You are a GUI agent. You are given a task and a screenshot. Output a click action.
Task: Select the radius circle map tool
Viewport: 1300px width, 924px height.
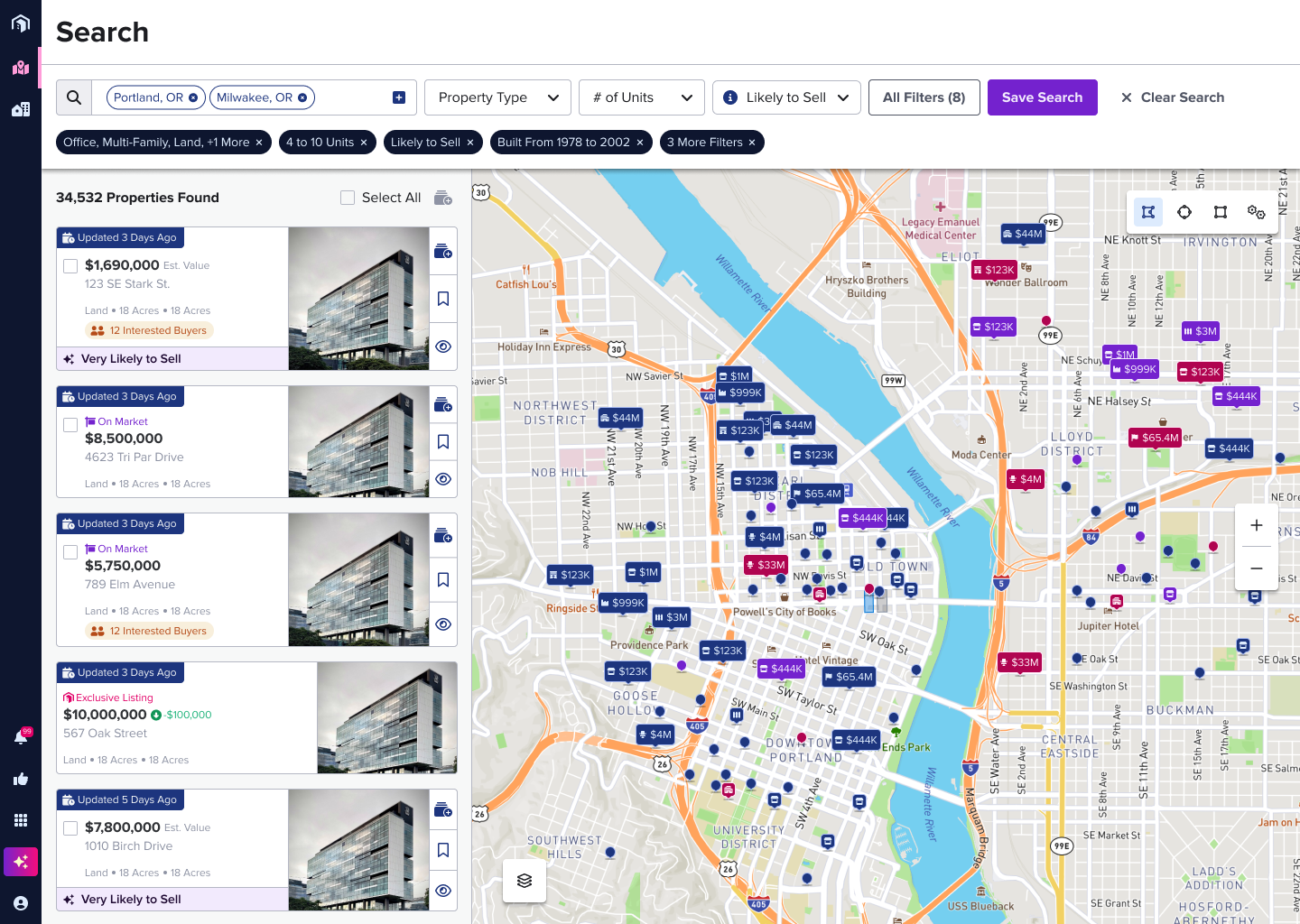[x=1184, y=212]
